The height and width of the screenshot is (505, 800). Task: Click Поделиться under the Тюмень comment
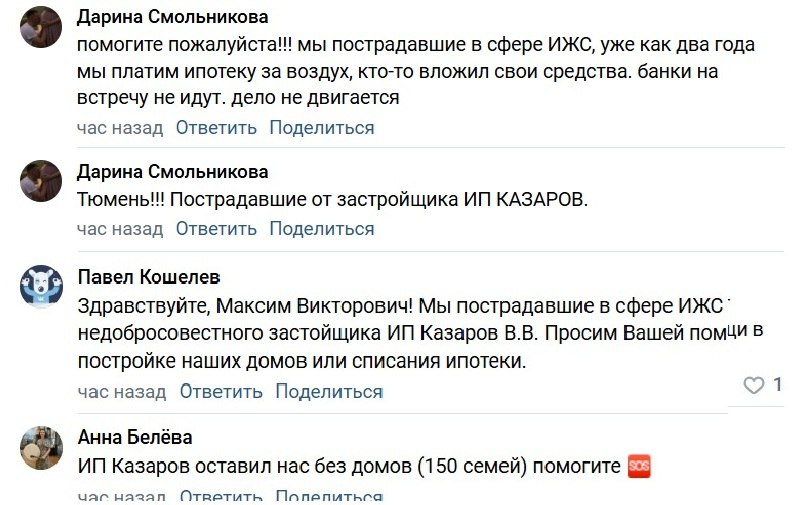point(322,229)
